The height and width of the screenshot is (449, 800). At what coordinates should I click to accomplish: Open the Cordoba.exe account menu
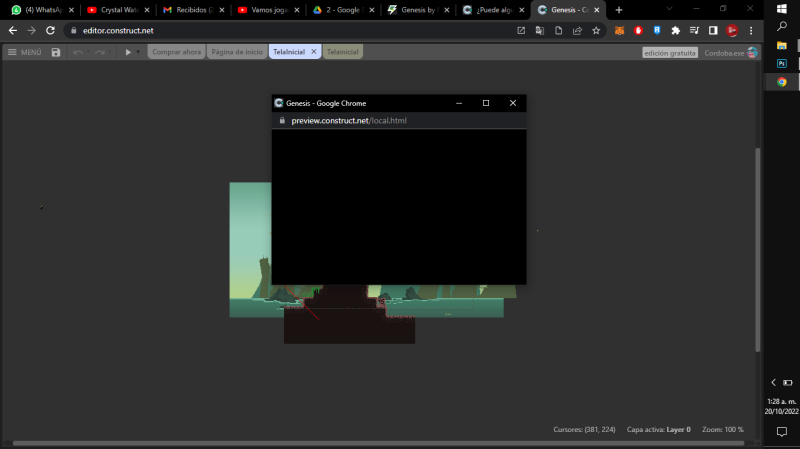[x=730, y=53]
